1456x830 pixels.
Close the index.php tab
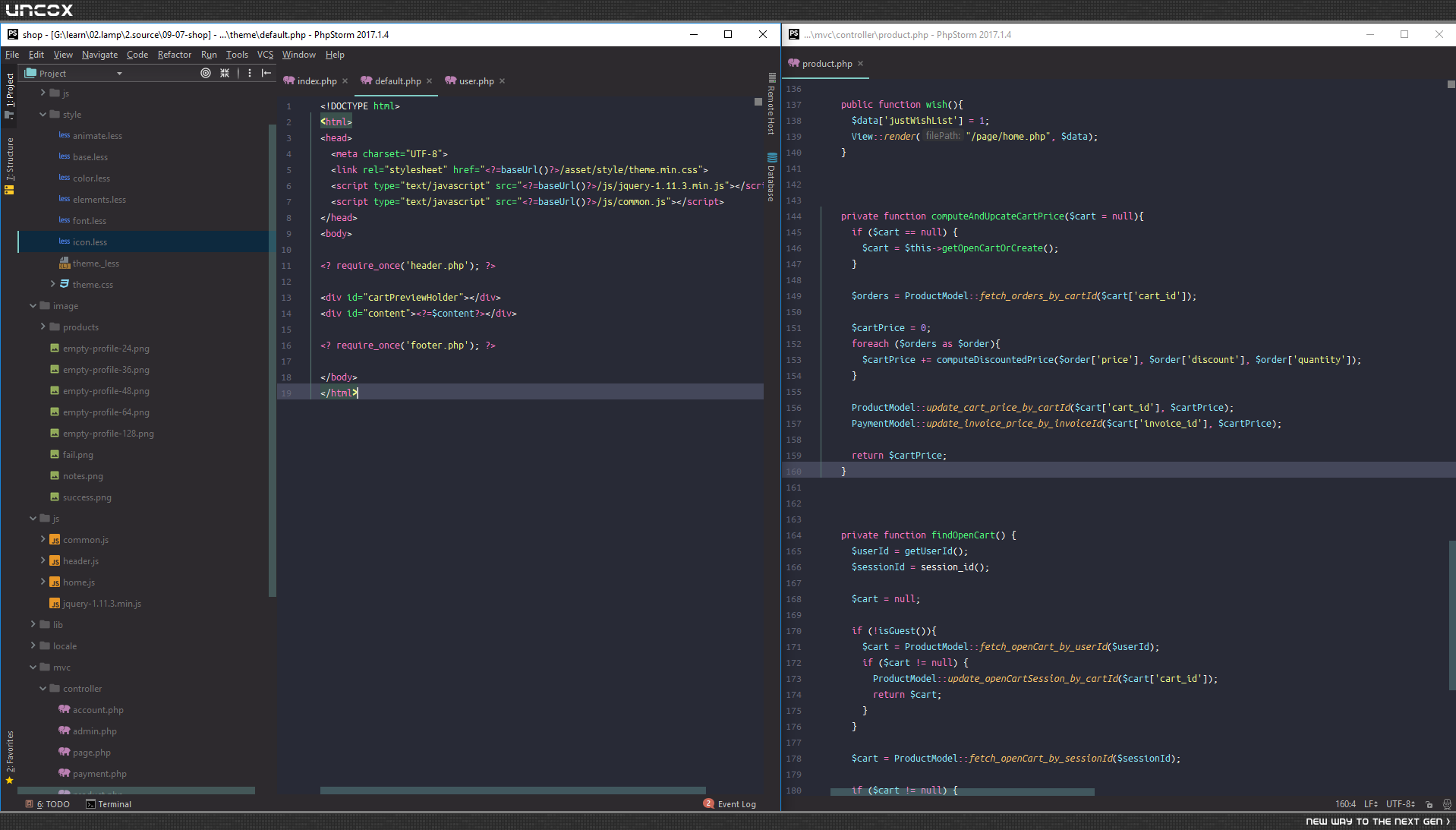(345, 81)
